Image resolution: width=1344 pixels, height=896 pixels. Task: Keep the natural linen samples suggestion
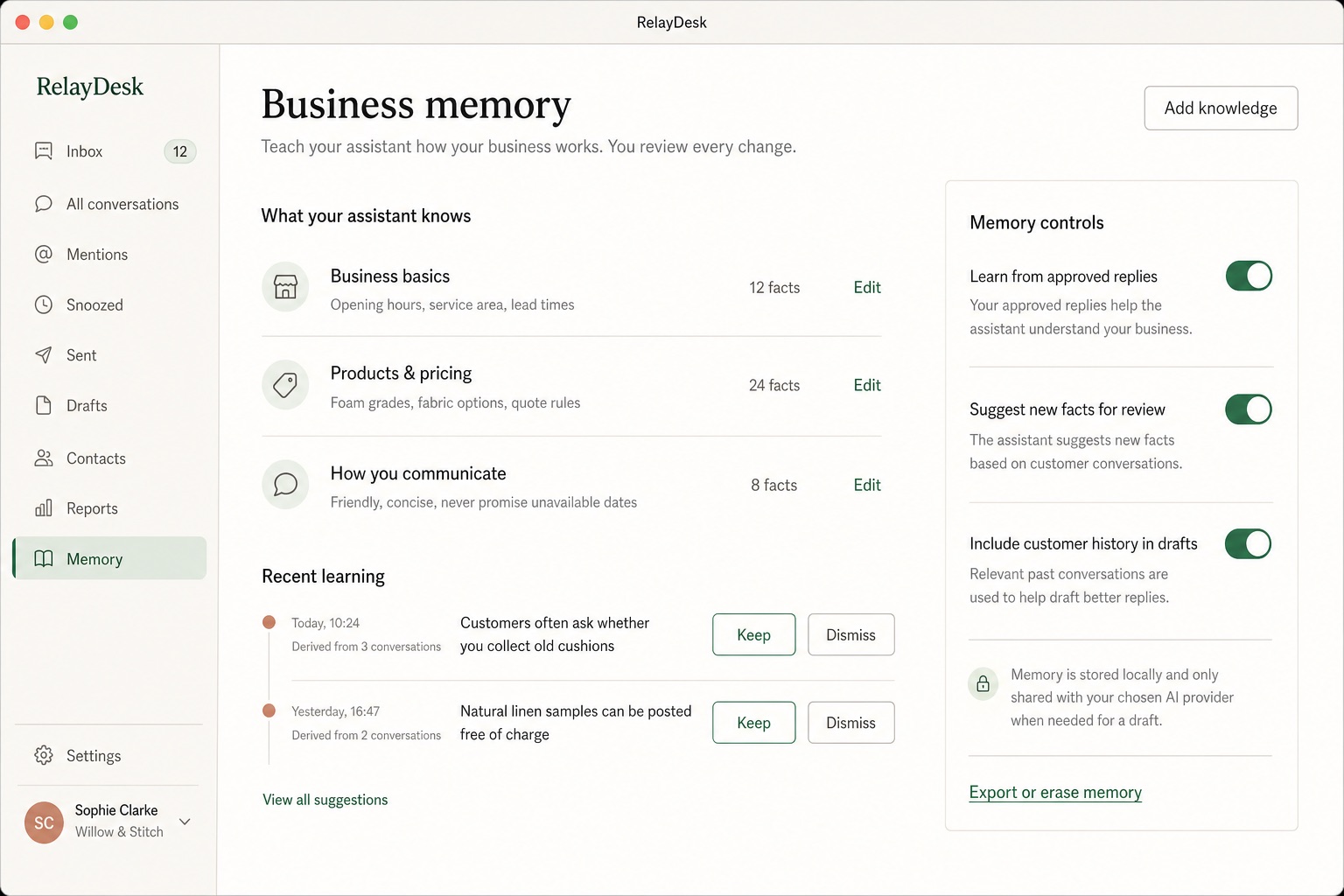coord(753,723)
